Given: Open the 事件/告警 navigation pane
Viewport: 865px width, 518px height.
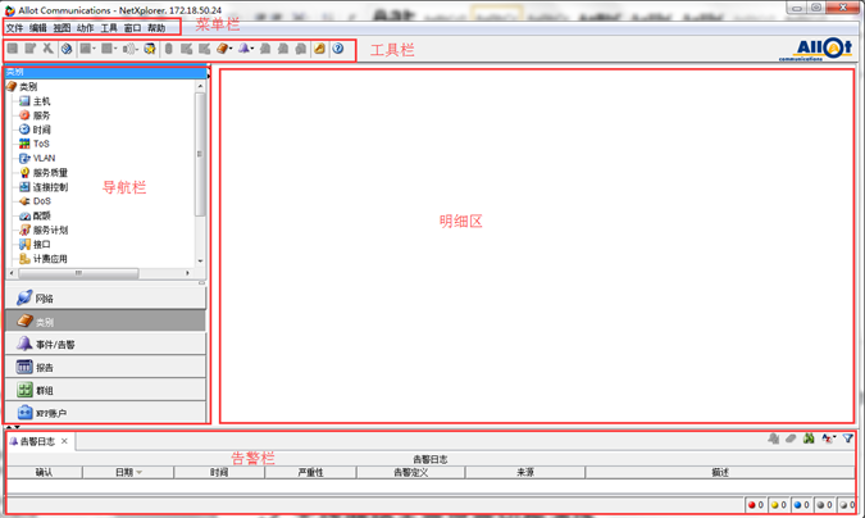Looking at the screenshot, I should pyautogui.click(x=105, y=344).
